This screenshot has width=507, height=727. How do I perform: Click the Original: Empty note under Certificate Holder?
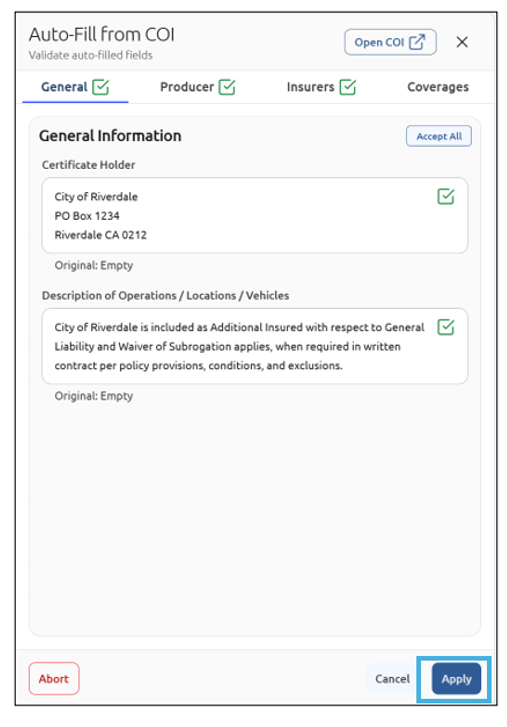click(94, 265)
